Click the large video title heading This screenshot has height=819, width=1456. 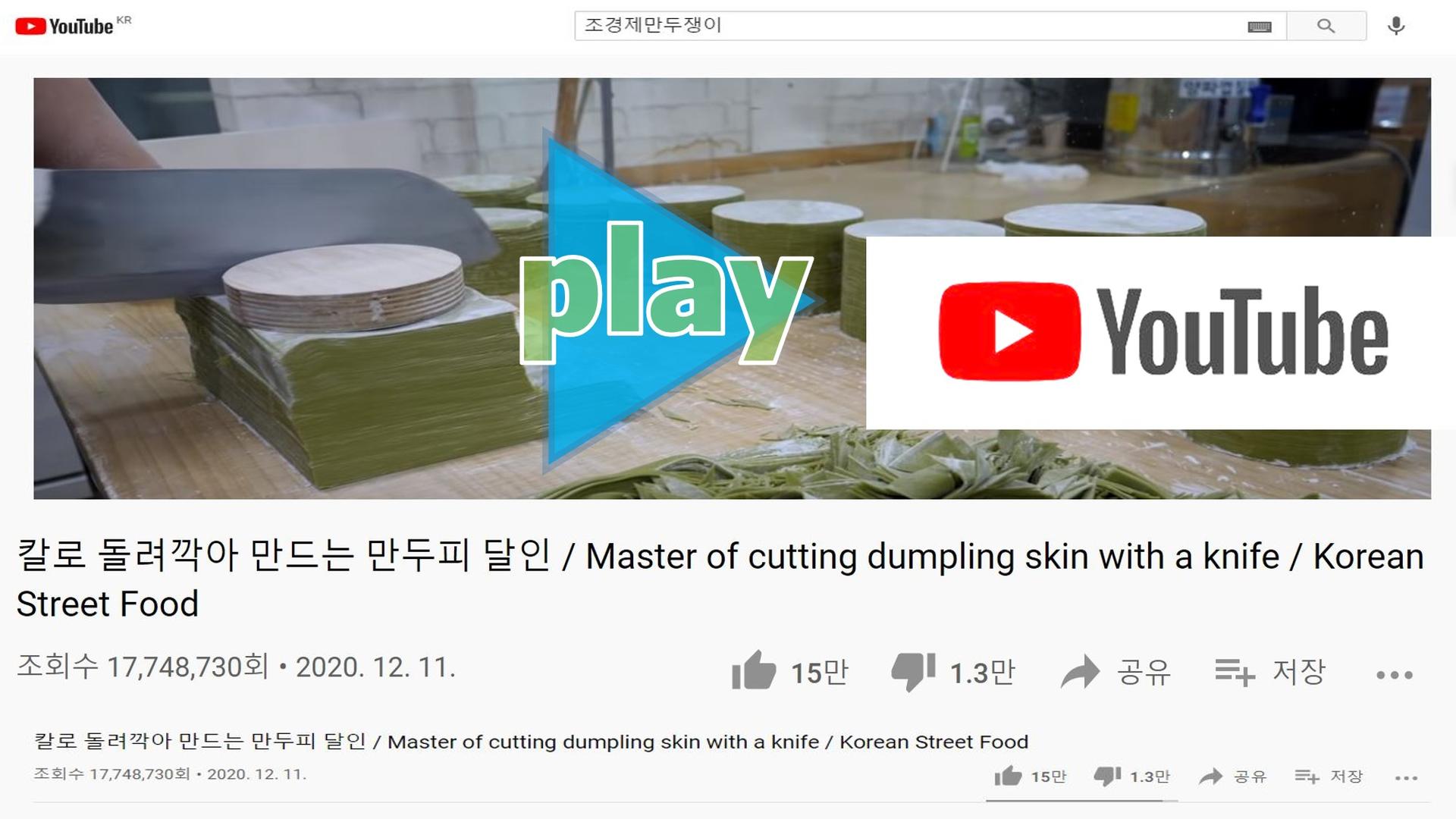tap(720, 579)
